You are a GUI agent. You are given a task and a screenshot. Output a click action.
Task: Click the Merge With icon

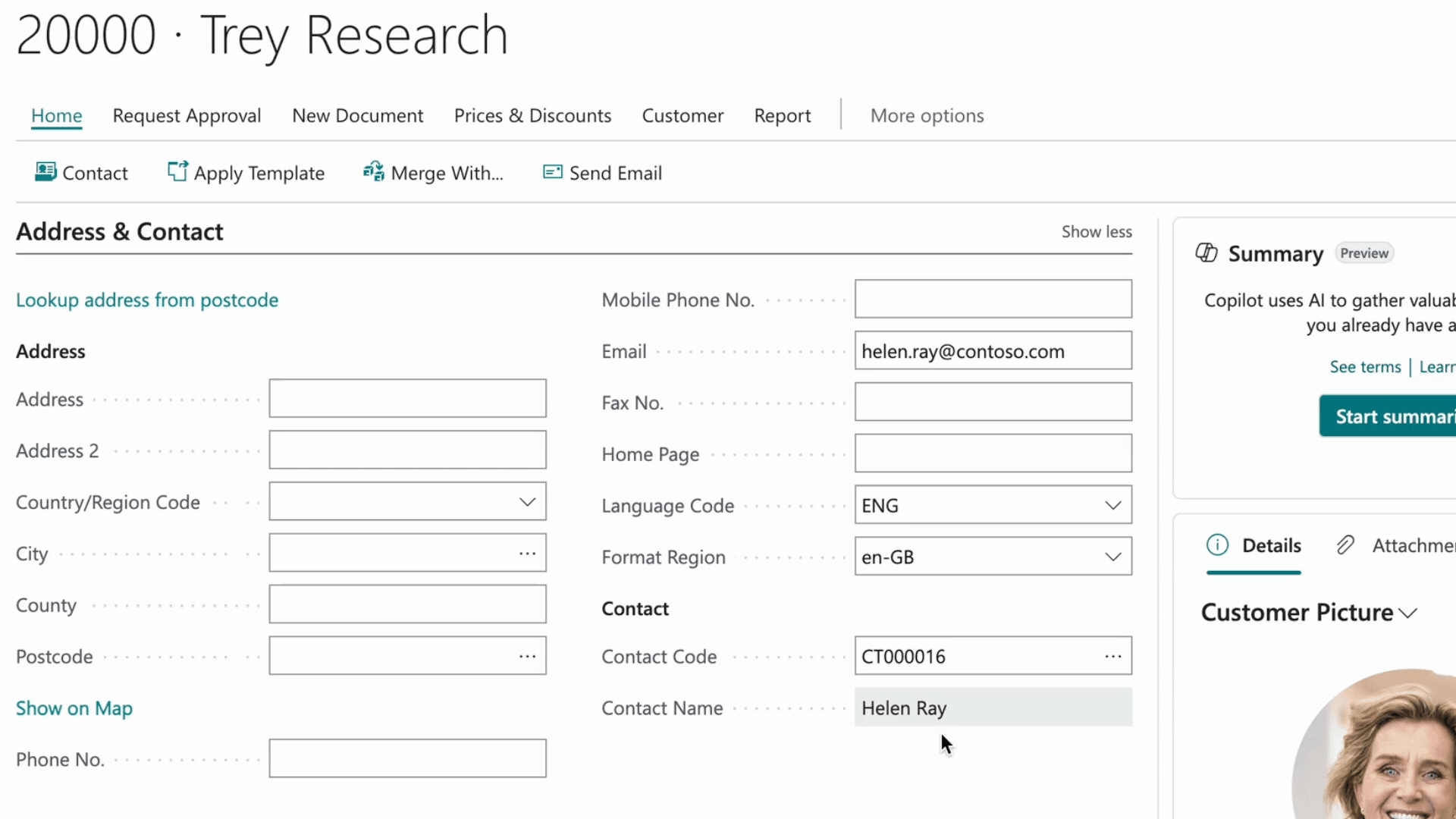373,172
